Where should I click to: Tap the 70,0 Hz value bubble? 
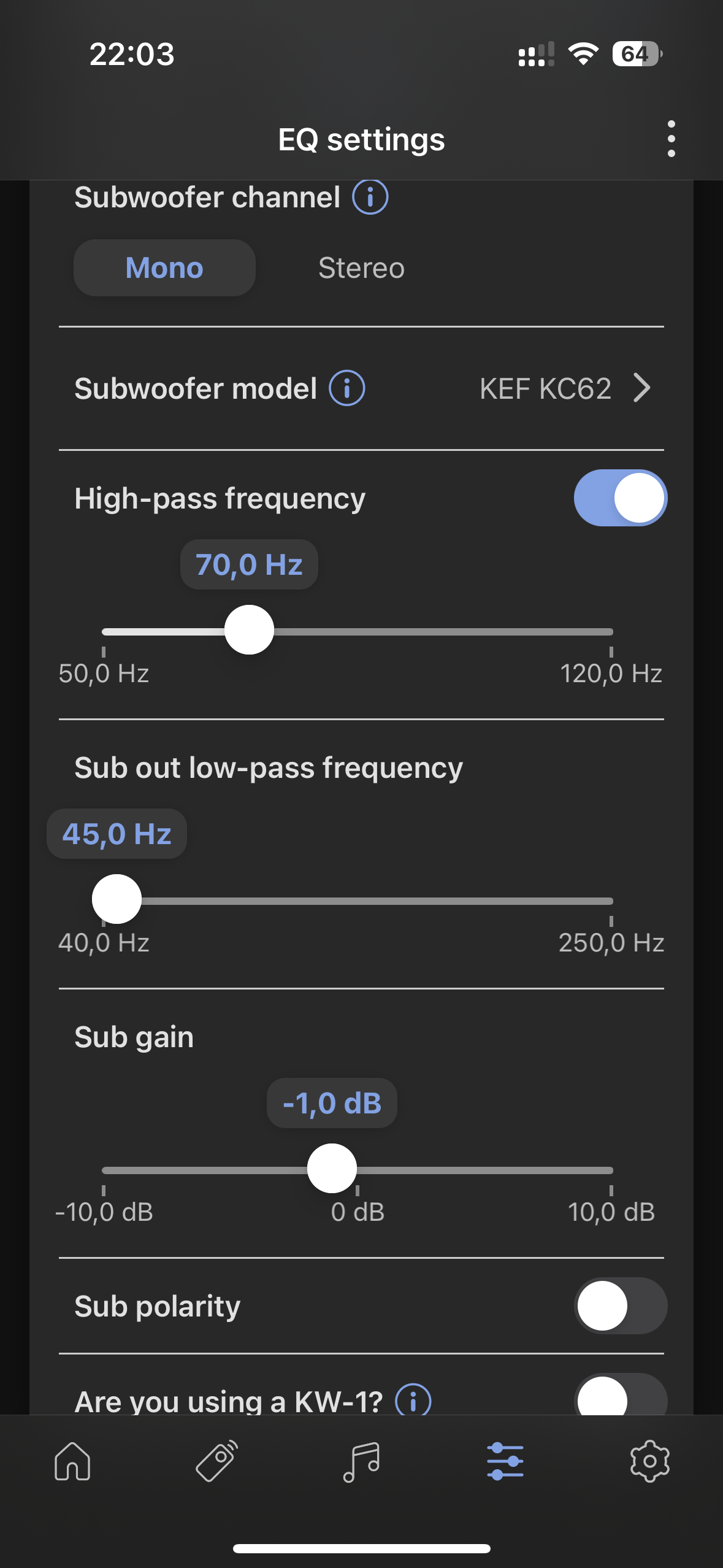click(249, 564)
